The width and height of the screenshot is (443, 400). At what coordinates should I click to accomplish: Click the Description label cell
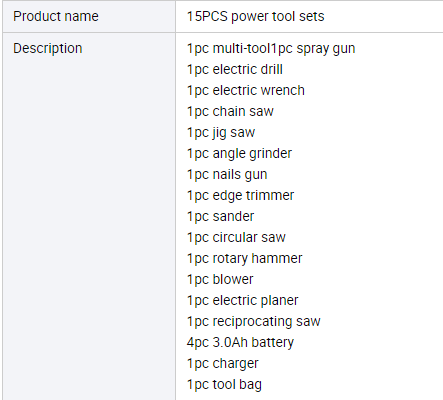pyautogui.click(x=89, y=217)
